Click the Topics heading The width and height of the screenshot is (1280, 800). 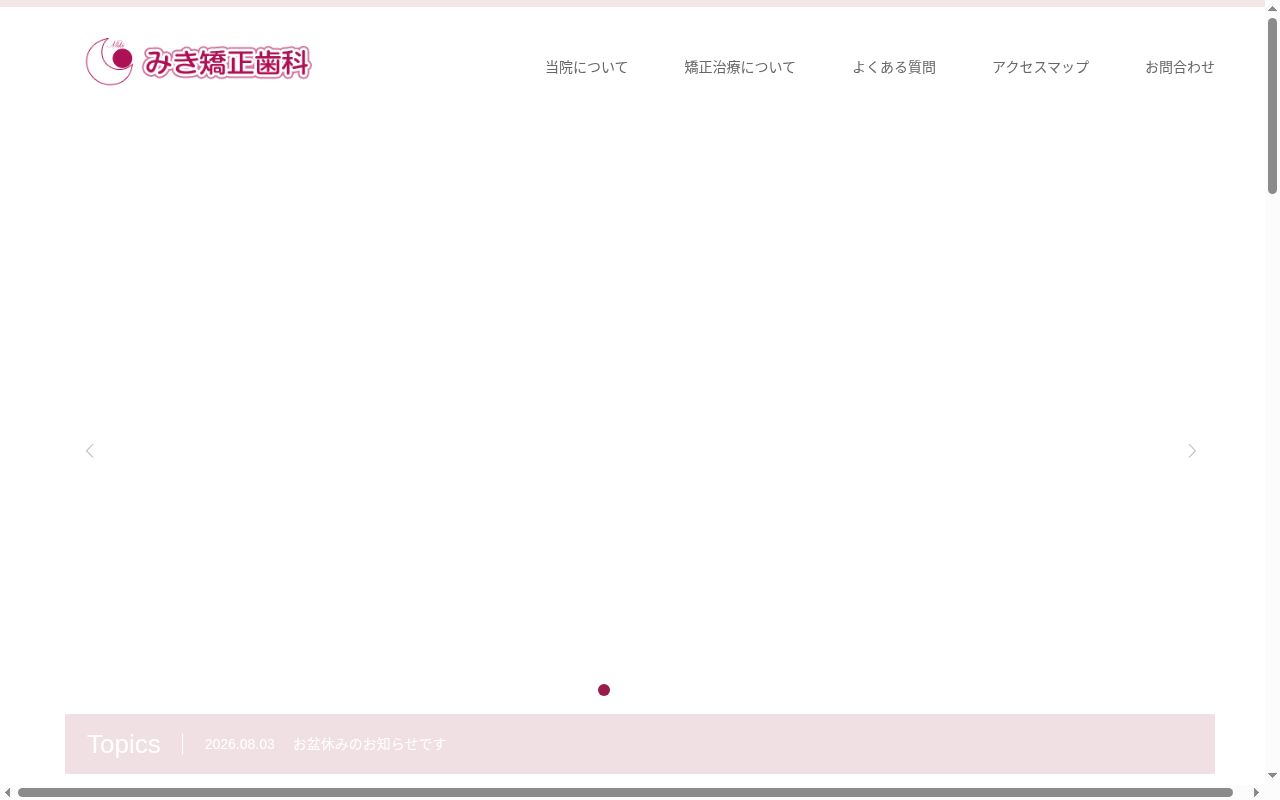tap(124, 744)
